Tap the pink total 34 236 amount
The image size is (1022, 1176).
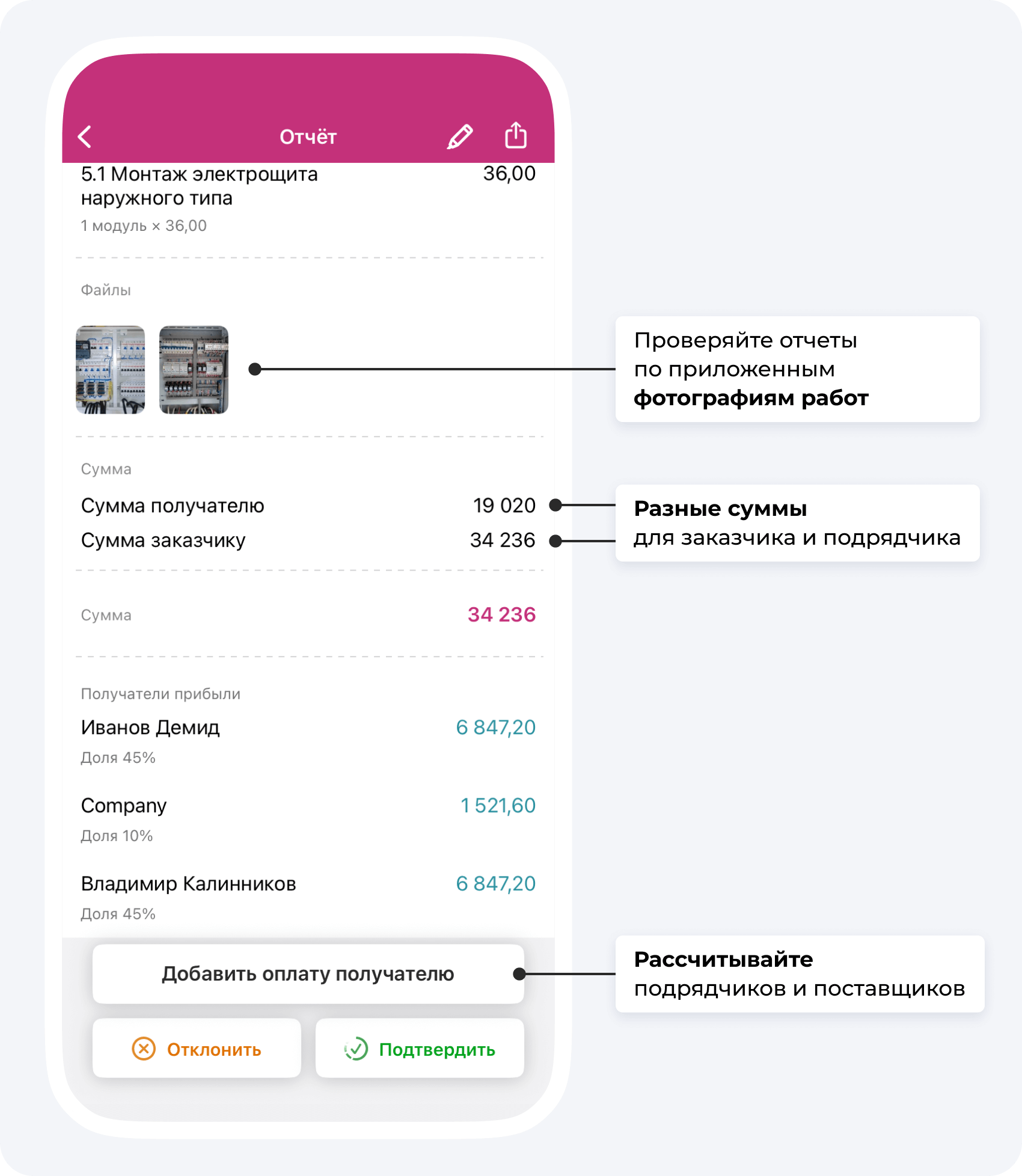[501, 614]
